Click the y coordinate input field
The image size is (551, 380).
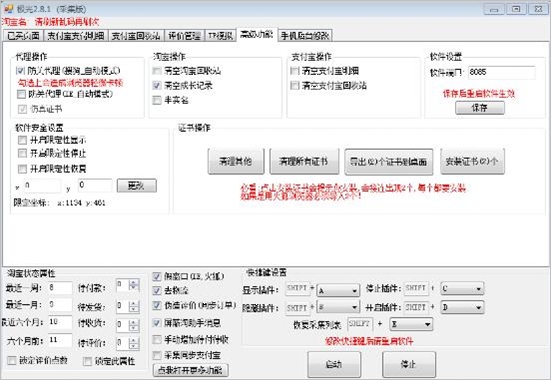pyautogui.click(x=95, y=186)
